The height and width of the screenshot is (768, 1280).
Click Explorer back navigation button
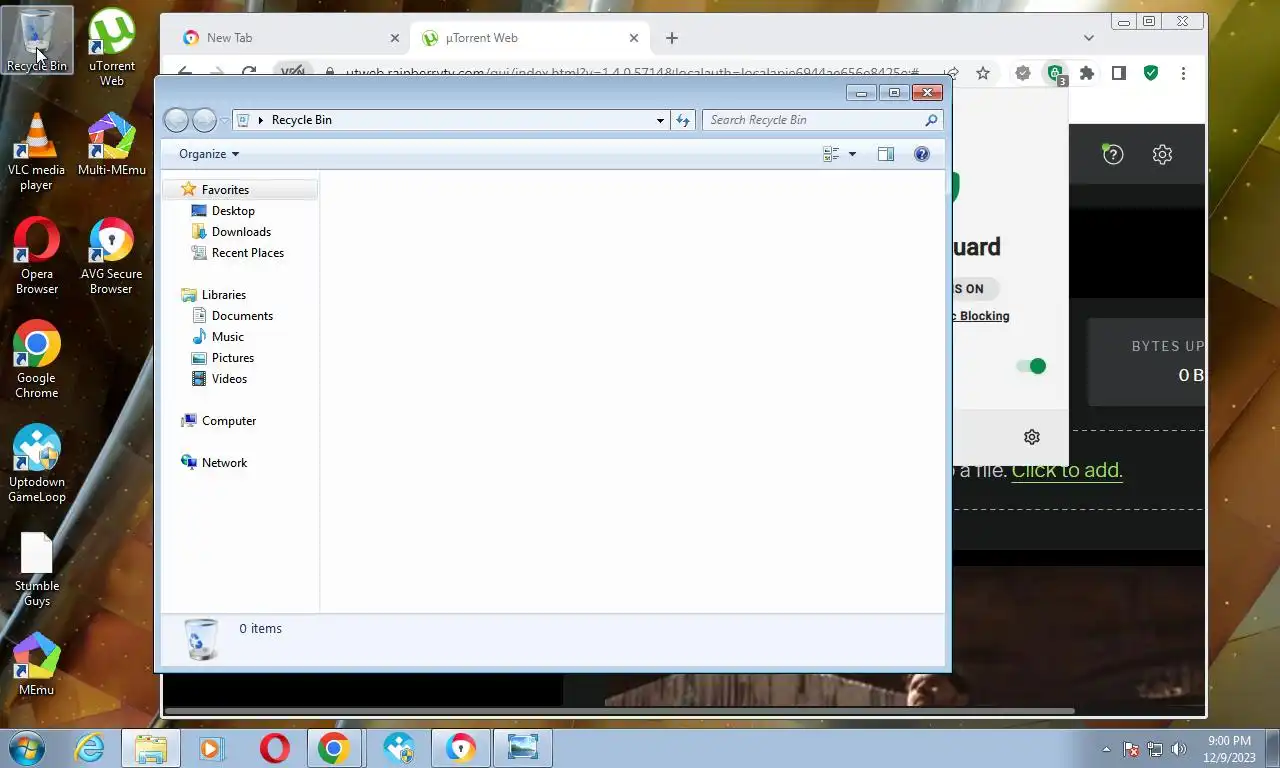[x=176, y=120]
